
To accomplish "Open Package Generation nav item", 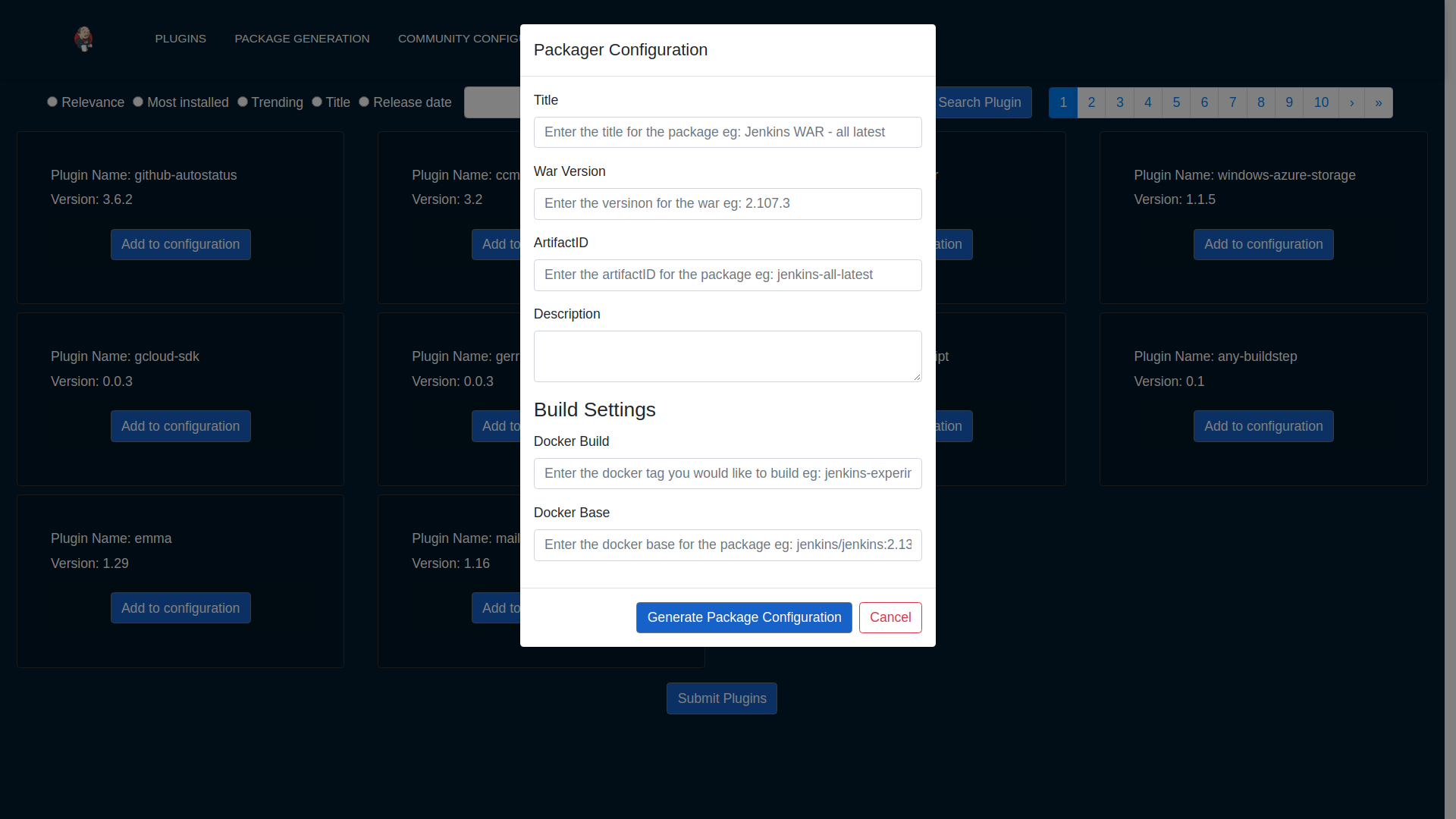I will 302,39.
